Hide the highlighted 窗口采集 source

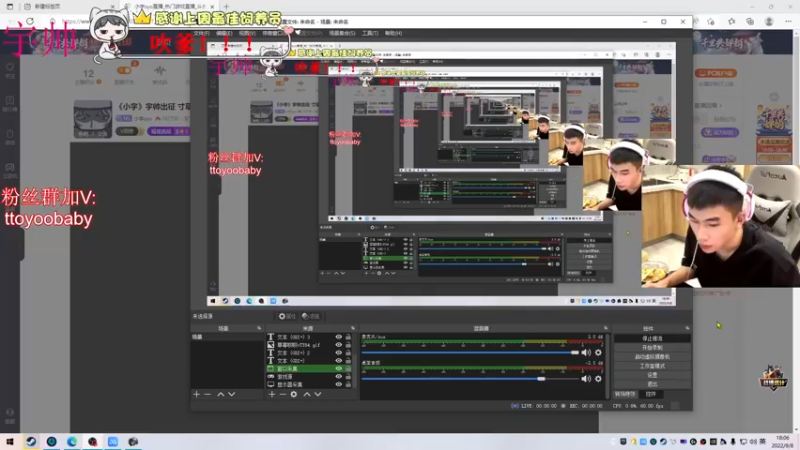[x=338, y=368]
